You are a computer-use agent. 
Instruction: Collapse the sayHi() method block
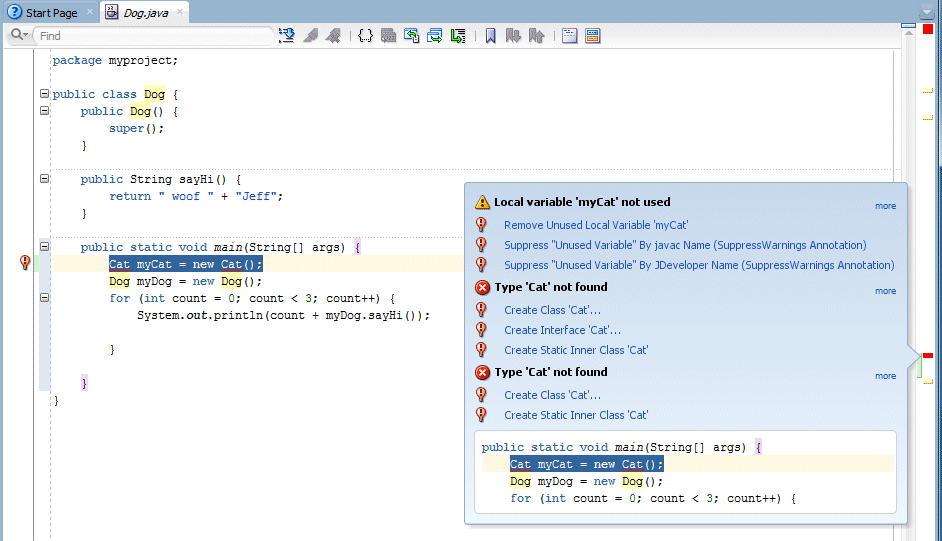pos(44,178)
